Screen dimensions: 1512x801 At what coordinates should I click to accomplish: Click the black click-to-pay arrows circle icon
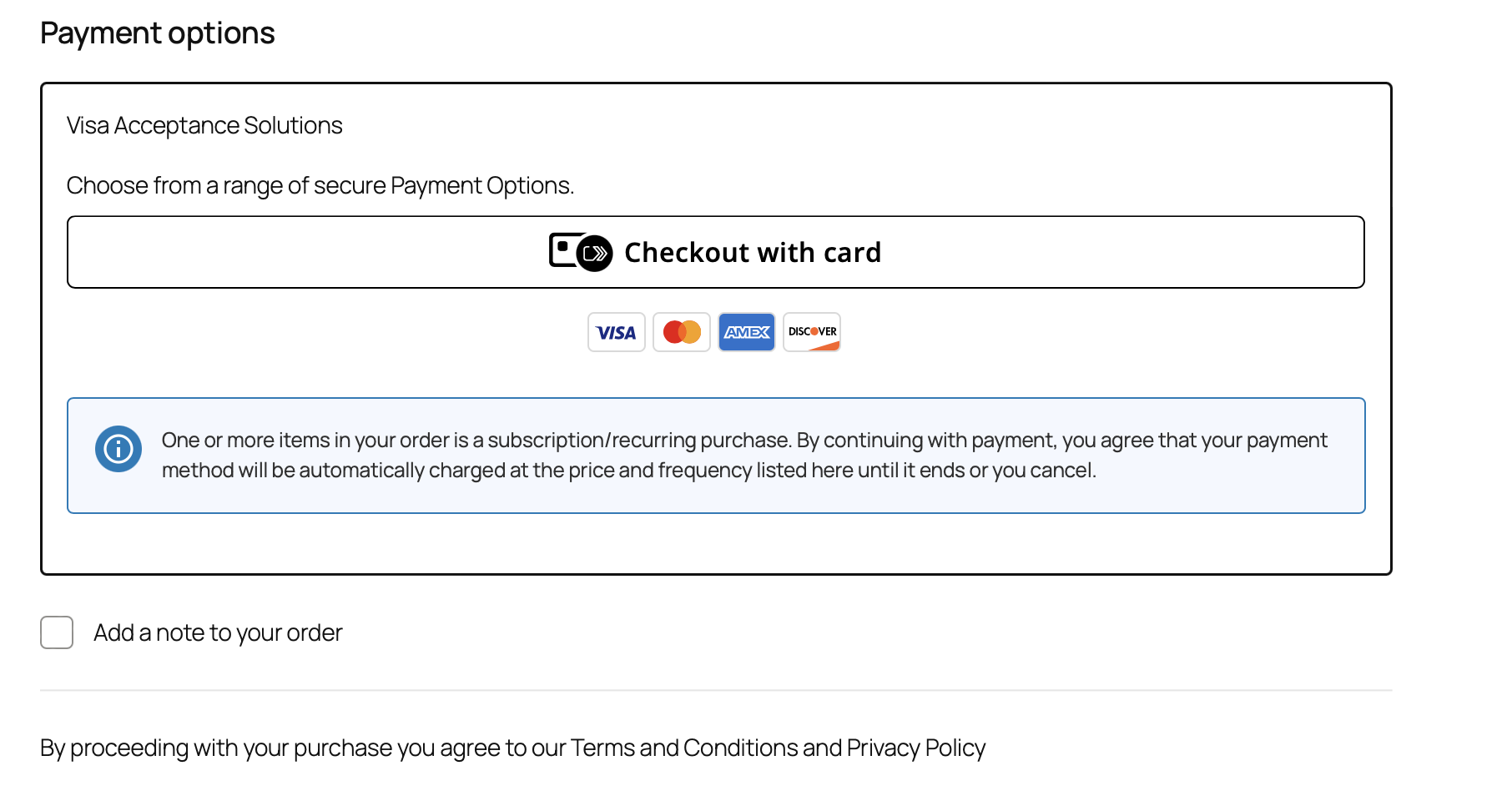click(x=595, y=254)
